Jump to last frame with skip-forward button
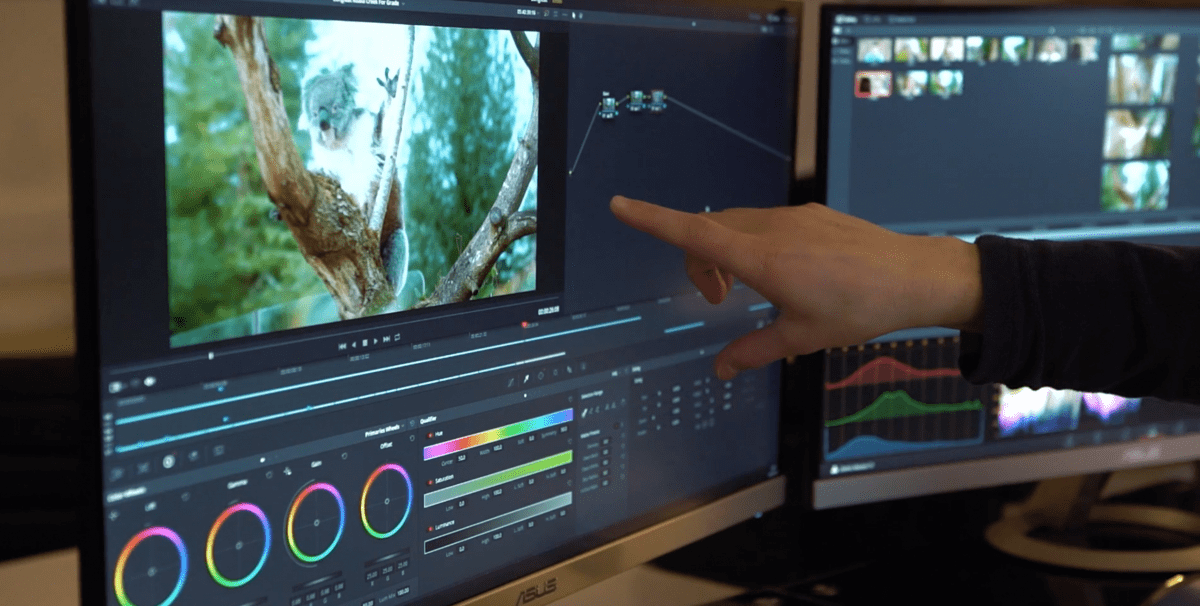Image resolution: width=1200 pixels, height=606 pixels. pos(386,339)
